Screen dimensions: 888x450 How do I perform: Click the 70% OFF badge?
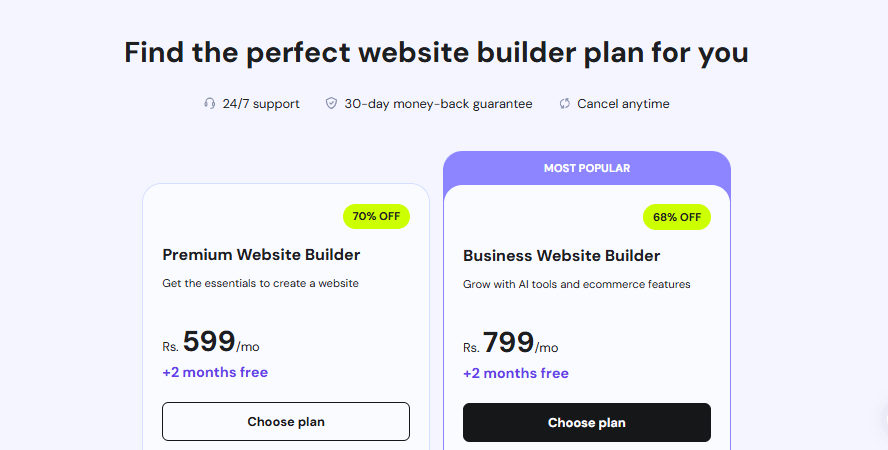pos(377,216)
